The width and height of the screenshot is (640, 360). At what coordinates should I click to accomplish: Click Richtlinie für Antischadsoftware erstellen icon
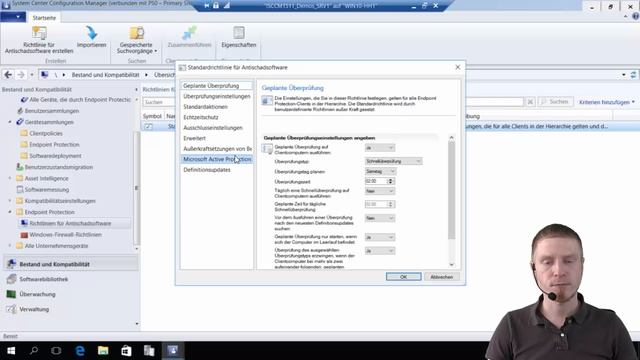39,33
